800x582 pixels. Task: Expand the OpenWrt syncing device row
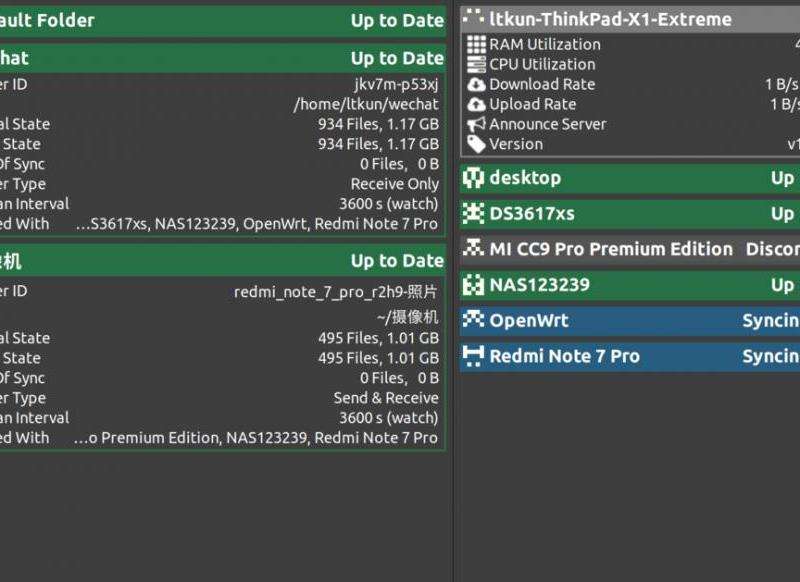tap(630, 320)
